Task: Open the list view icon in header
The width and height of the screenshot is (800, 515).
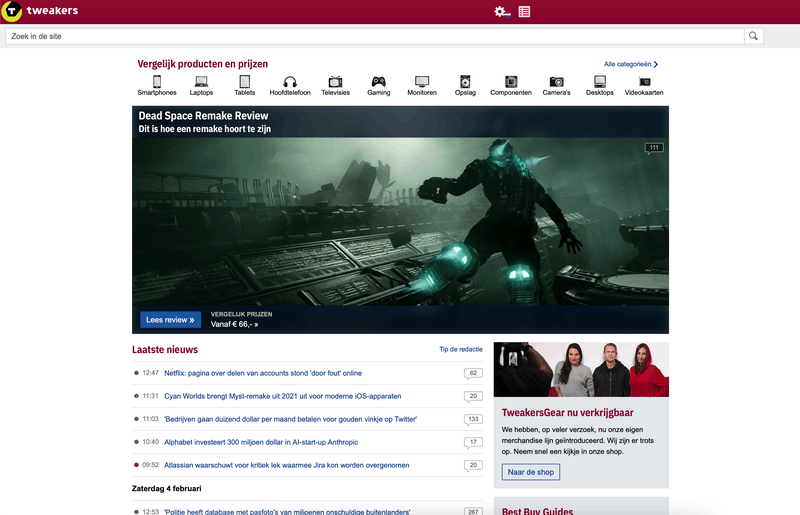Action: (x=524, y=11)
